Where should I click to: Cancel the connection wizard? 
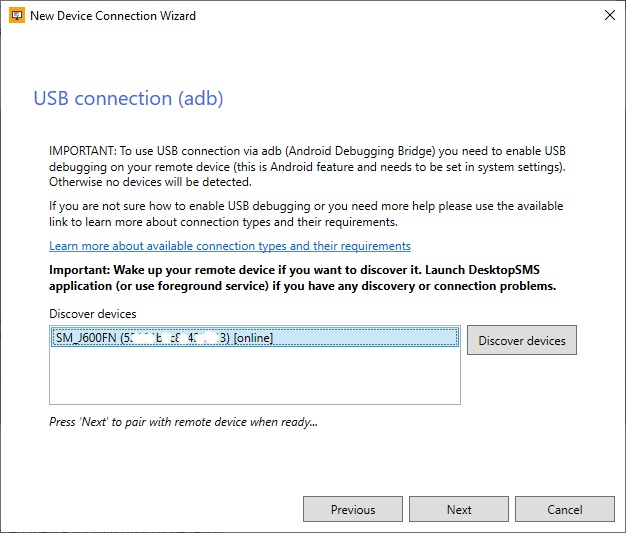pos(564,509)
